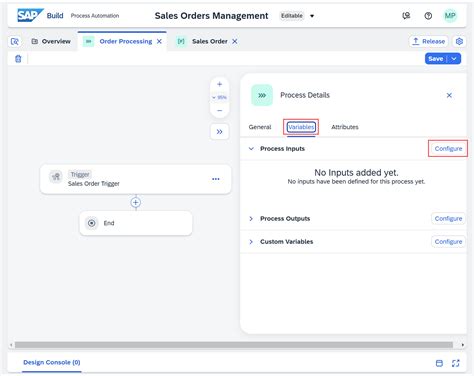Click the scrollbar right arrow
This screenshot has width=474, height=376.
coord(463,345)
